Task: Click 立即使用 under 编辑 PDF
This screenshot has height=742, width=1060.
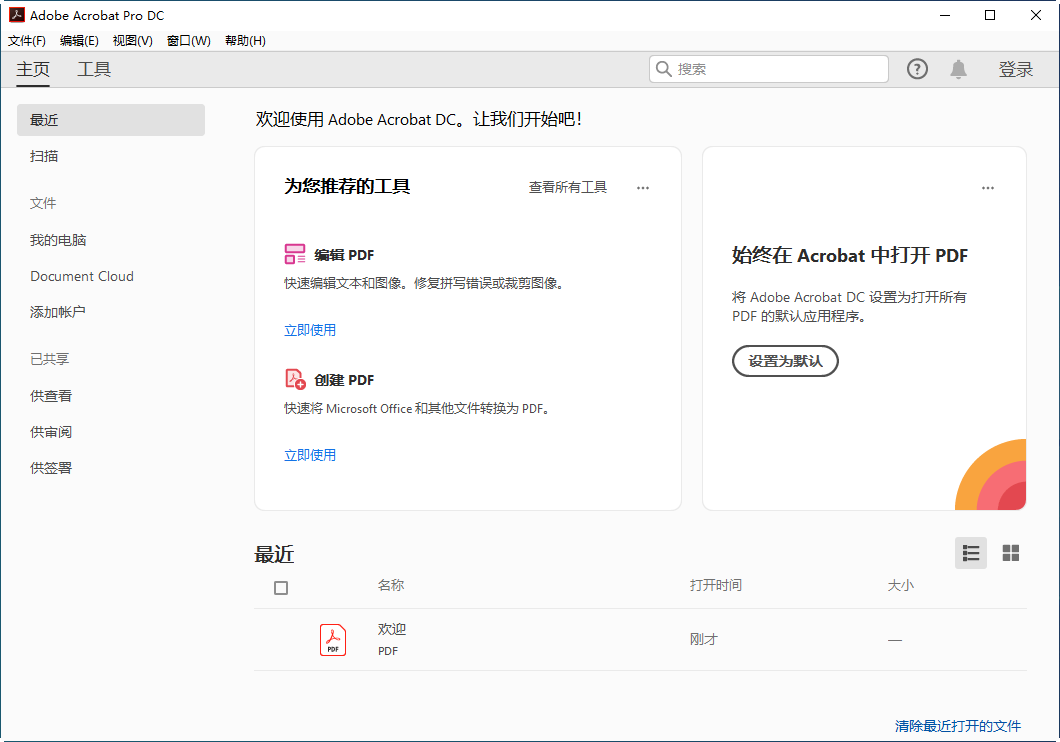Action: (x=310, y=330)
